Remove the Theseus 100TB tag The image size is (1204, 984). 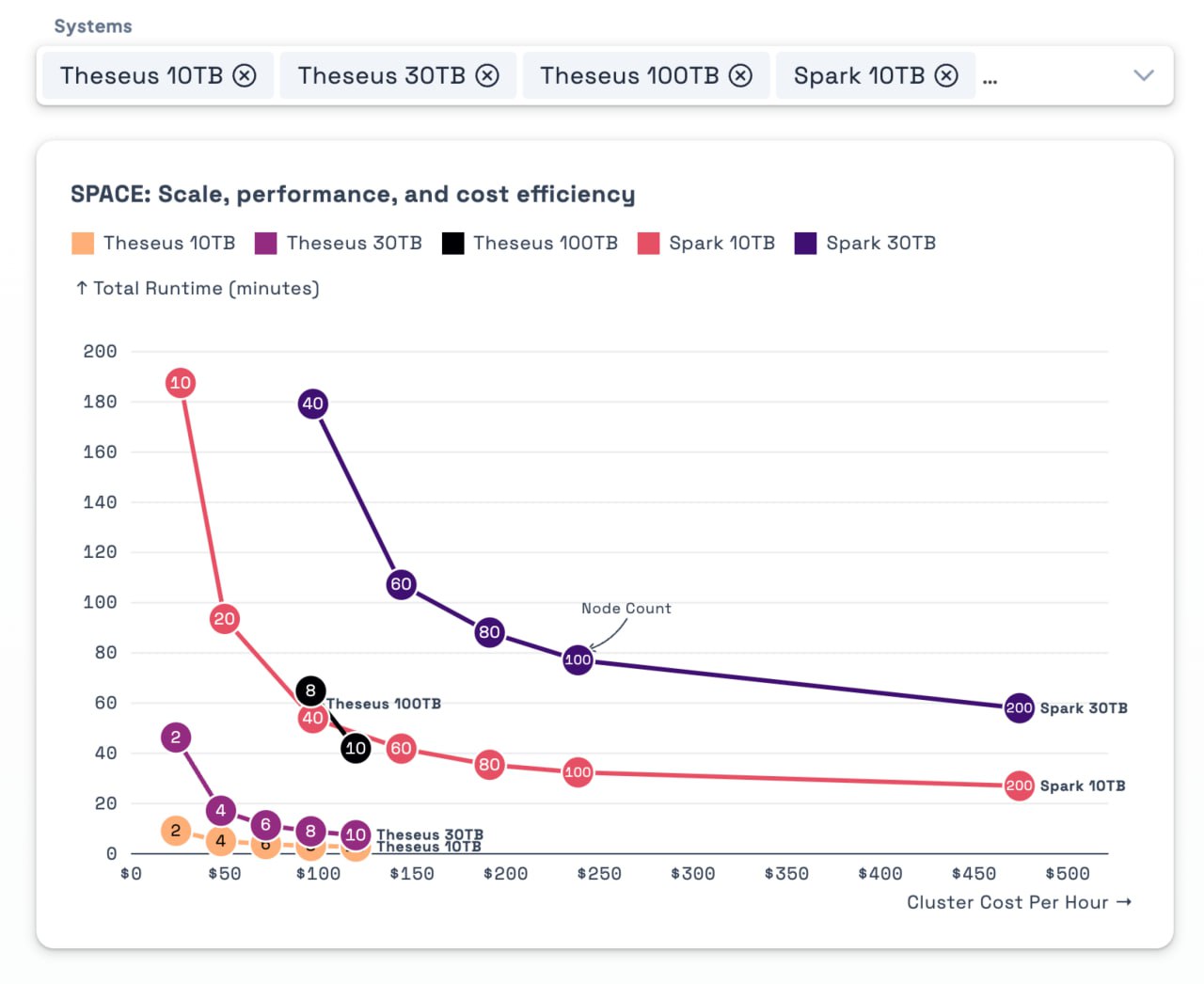click(741, 75)
